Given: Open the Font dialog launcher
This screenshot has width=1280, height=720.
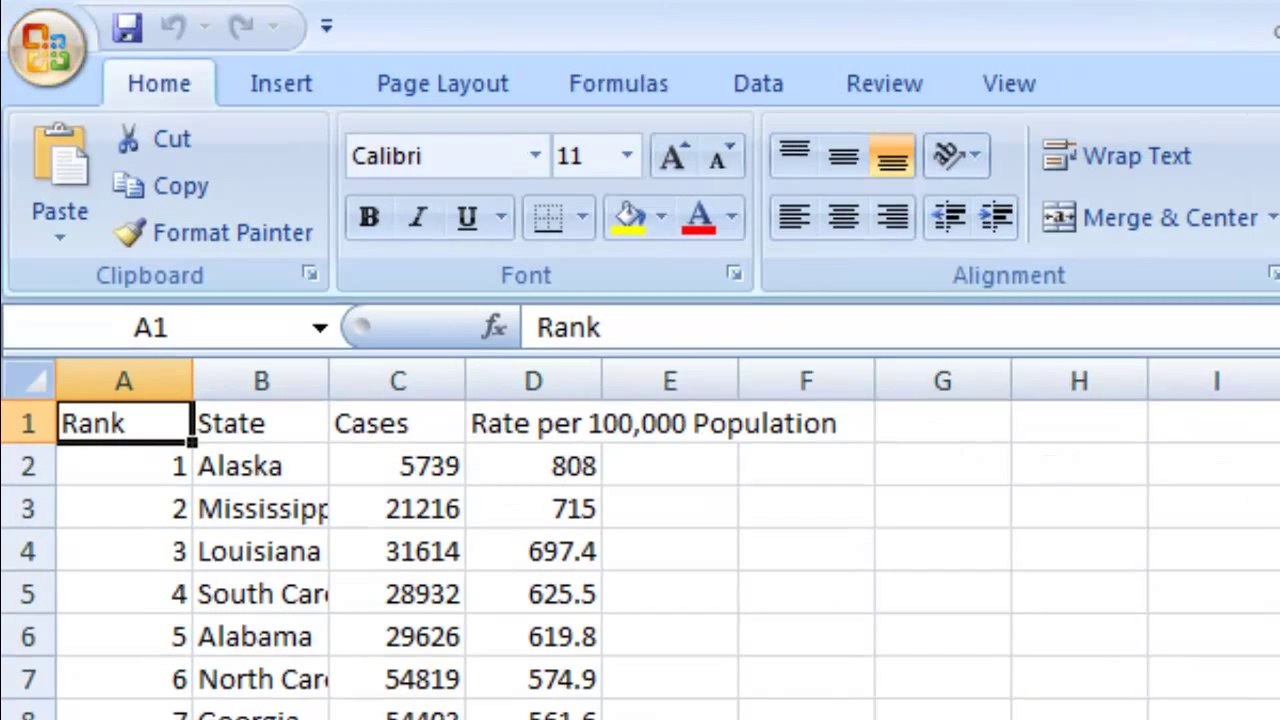Looking at the screenshot, I should coord(735,274).
